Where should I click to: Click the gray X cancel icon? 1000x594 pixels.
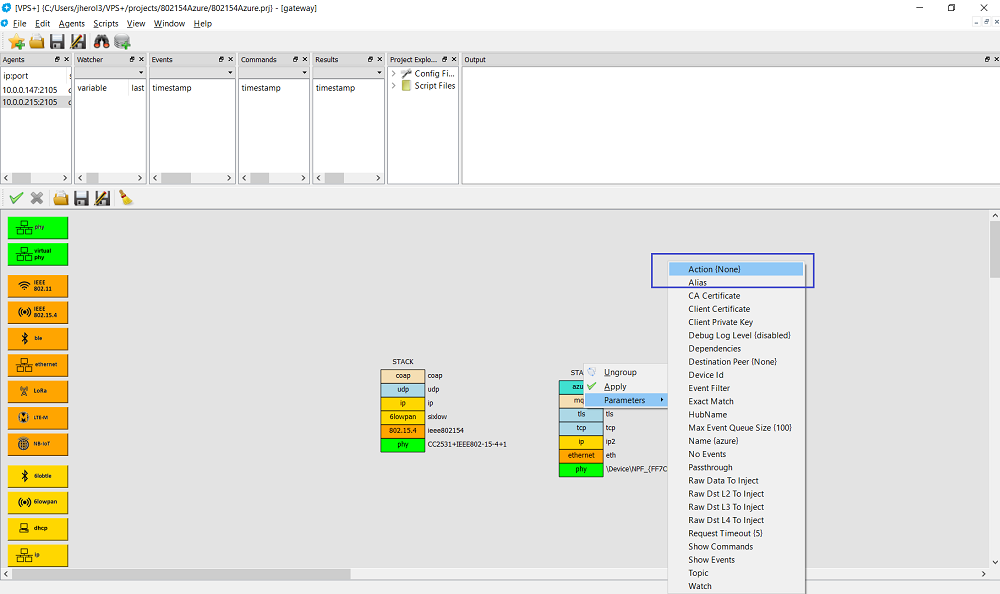tap(37, 198)
